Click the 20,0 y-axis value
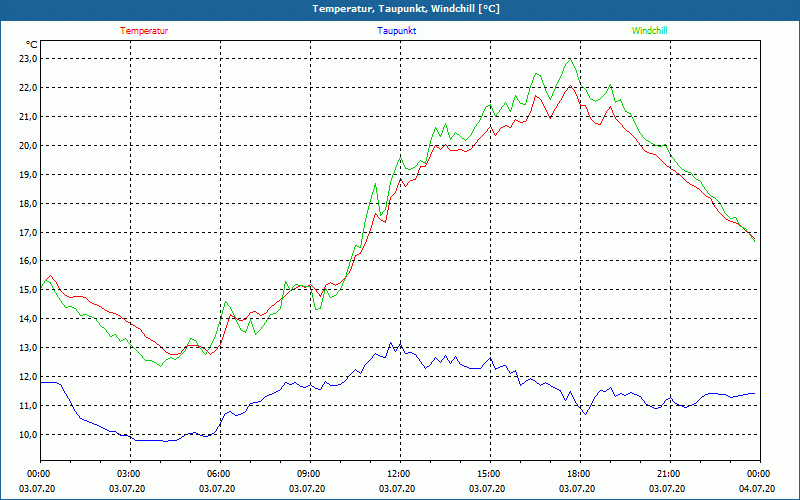This screenshot has width=800, height=500. [27, 146]
